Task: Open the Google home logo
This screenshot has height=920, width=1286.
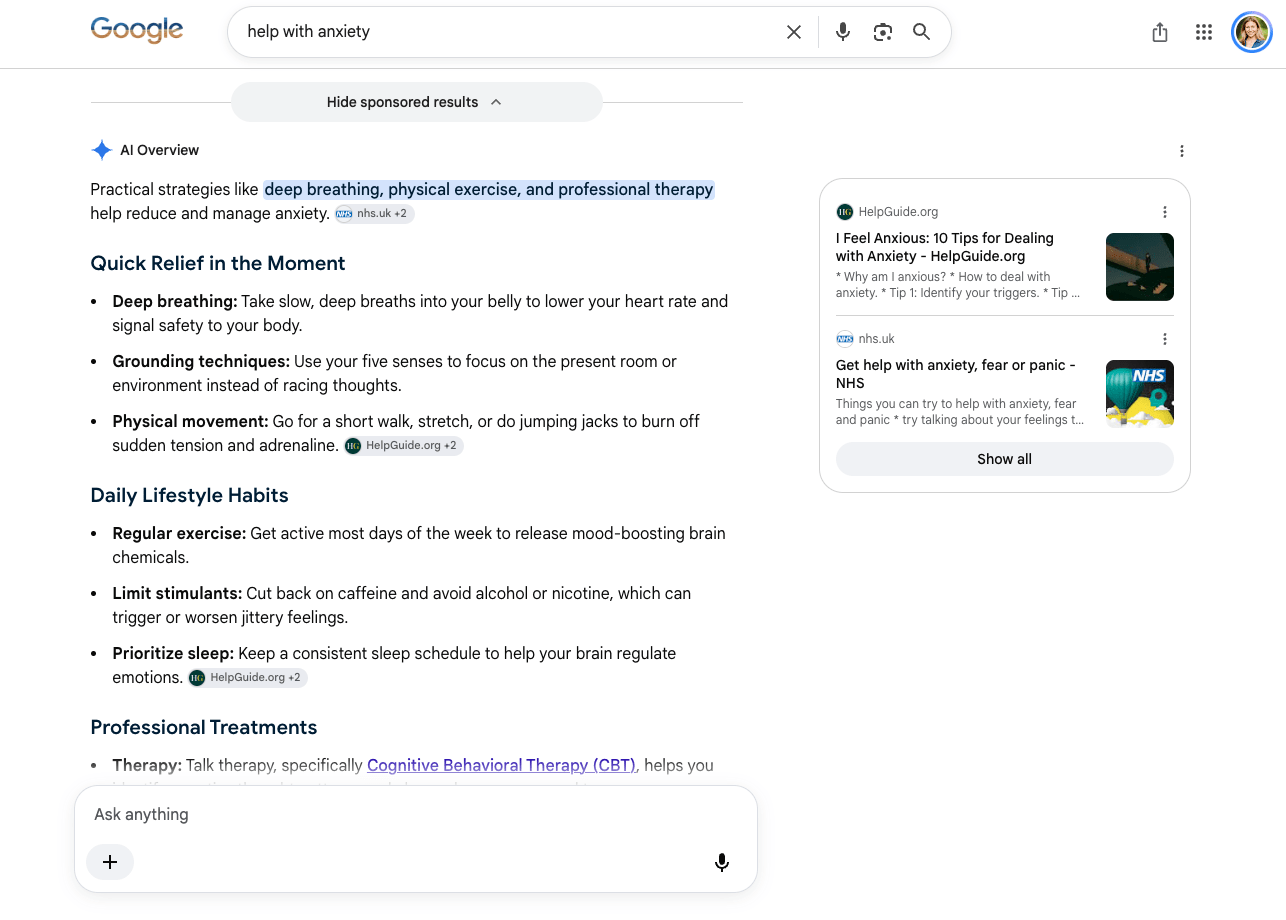Action: 137,31
